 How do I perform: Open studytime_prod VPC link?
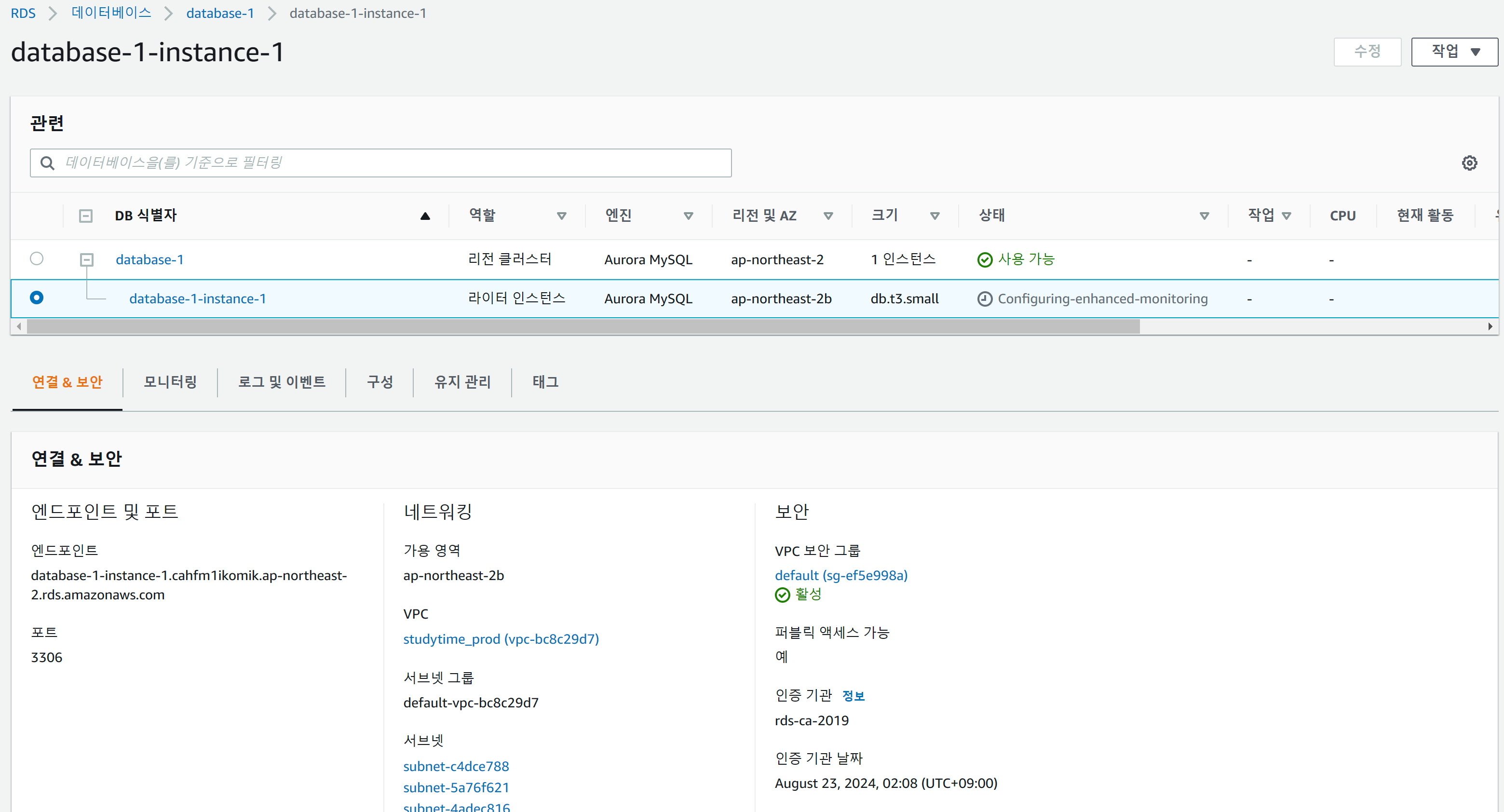click(501, 638)
